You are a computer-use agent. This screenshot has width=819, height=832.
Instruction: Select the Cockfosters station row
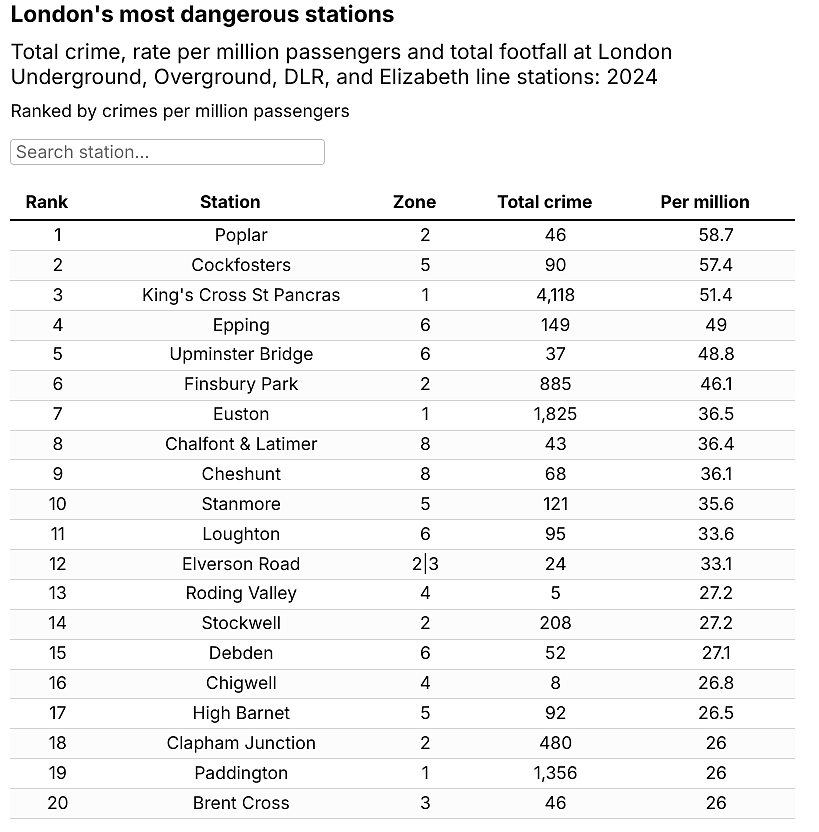point(402,265)
